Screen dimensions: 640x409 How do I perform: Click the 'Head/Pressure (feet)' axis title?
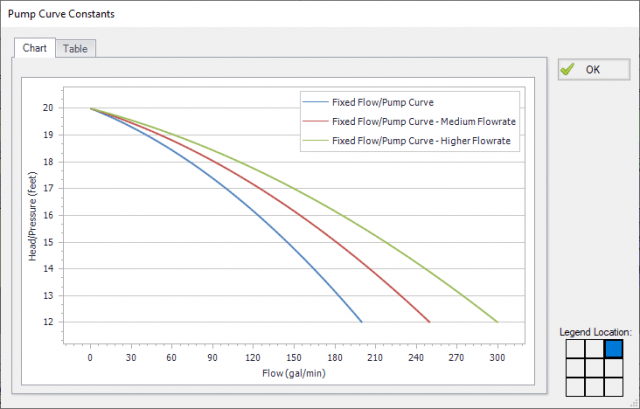point(33,216)
